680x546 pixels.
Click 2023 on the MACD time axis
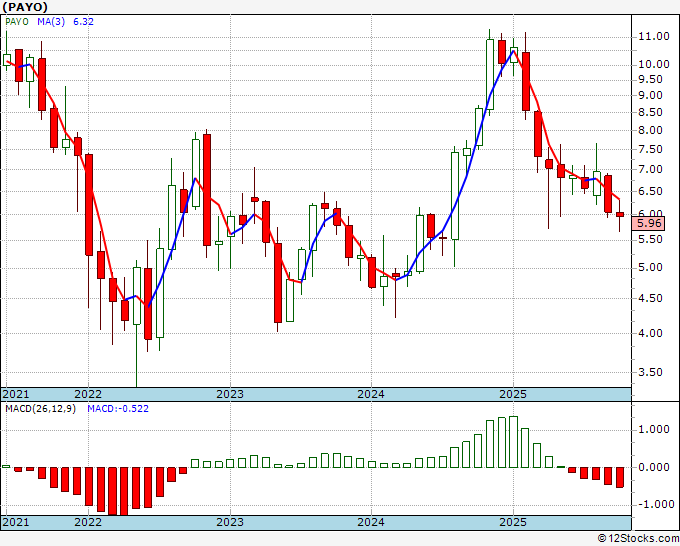230,522
